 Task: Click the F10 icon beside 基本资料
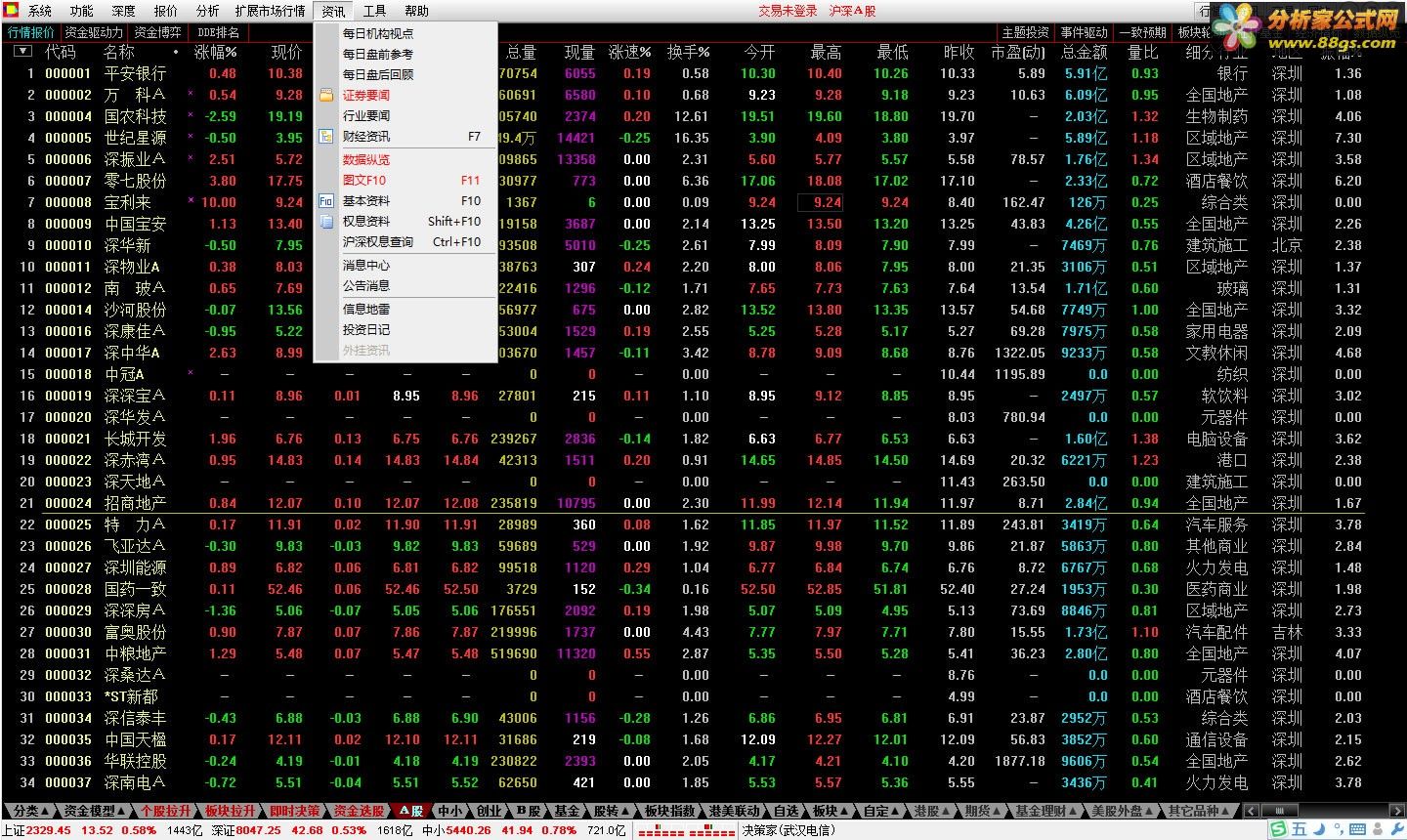coord(326,201)
